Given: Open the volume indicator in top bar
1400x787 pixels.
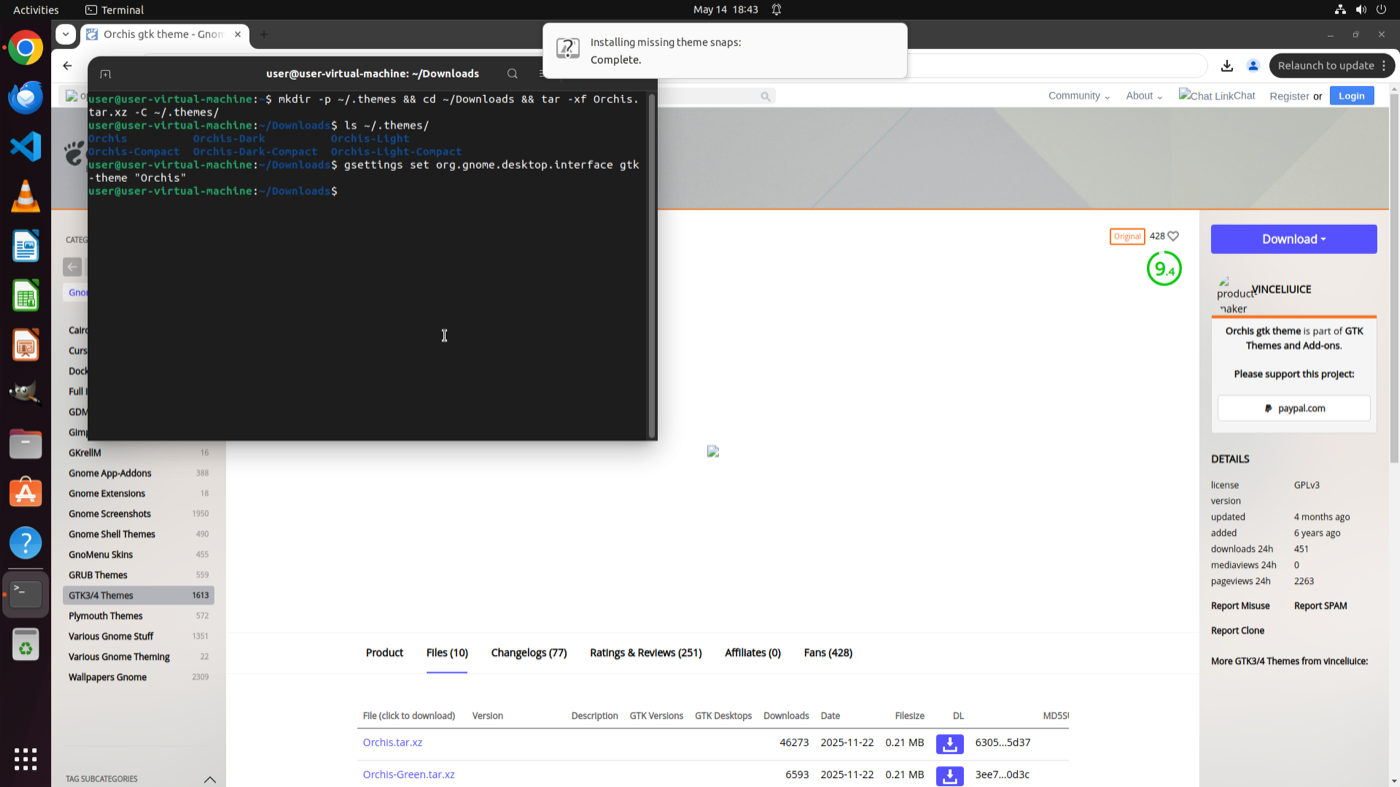Looking at the screenshot, I should (1361, 10).
